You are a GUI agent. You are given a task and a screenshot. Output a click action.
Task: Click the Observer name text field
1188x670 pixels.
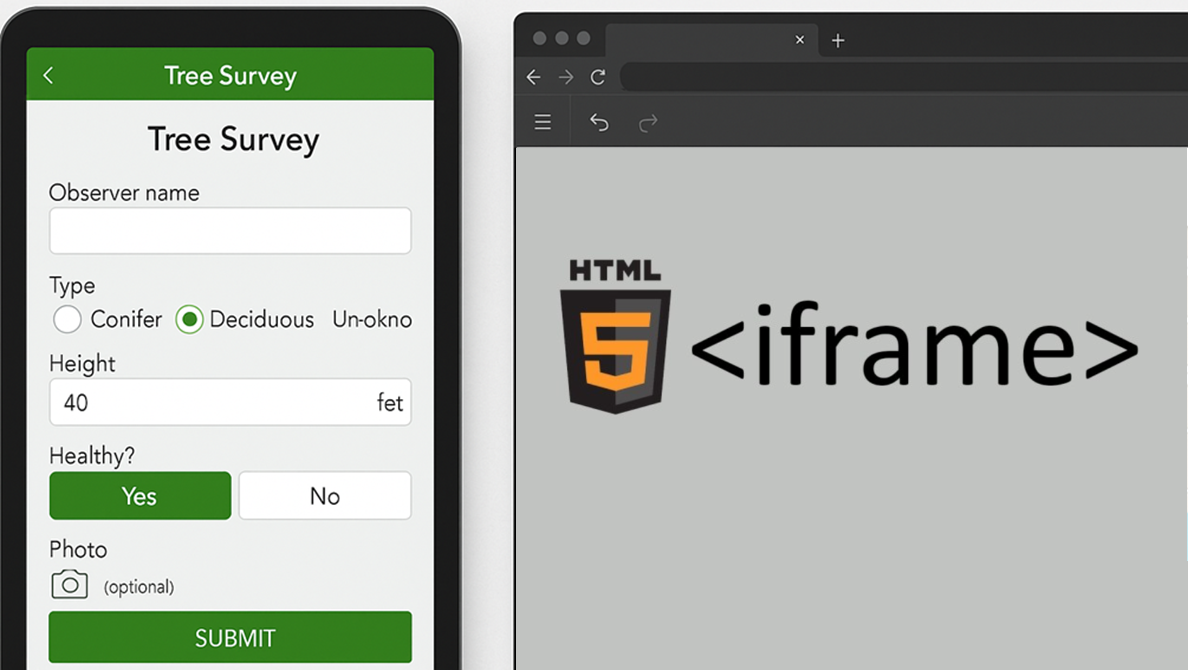[230, 231]
